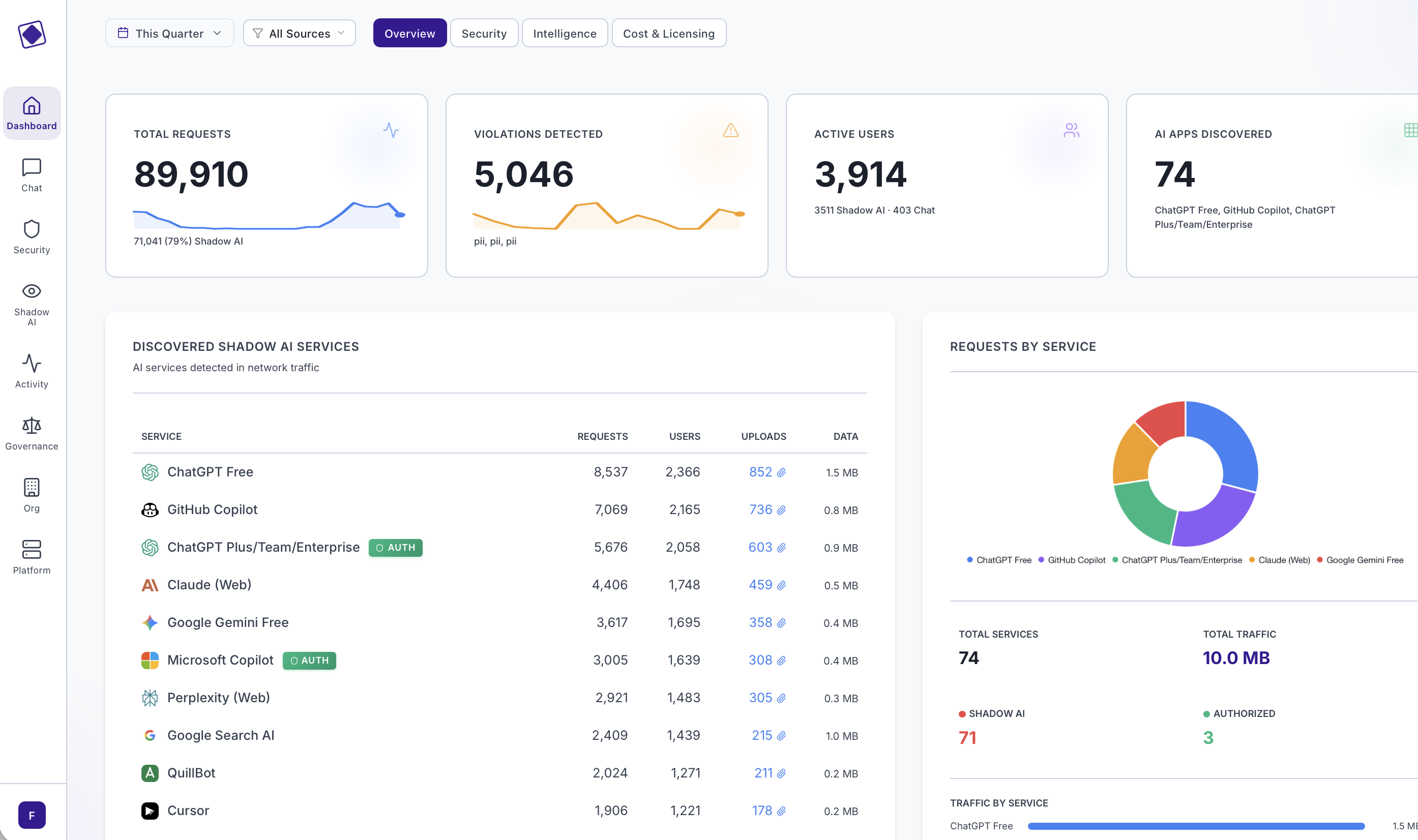
Task: Click the Cursor service logo
Action: pos(150,811)
